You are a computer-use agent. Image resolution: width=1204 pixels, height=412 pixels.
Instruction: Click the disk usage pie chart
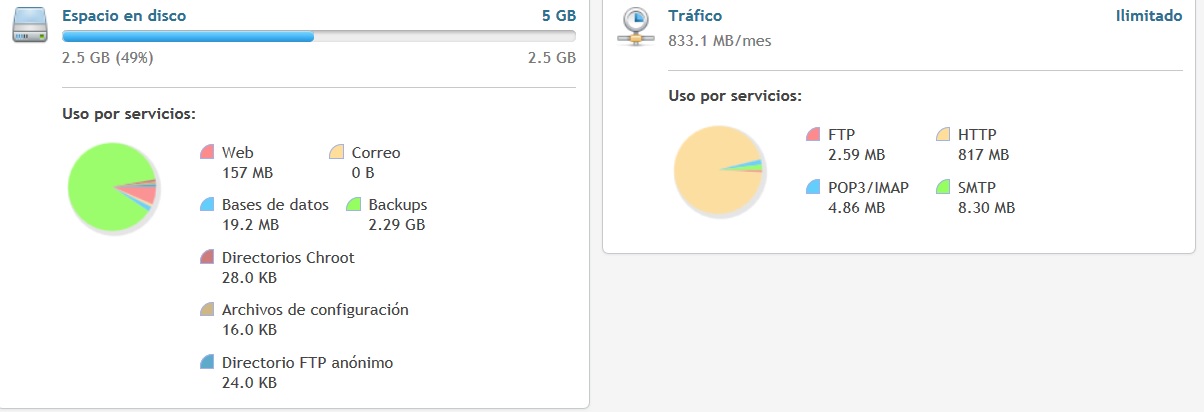click(111, 187)
